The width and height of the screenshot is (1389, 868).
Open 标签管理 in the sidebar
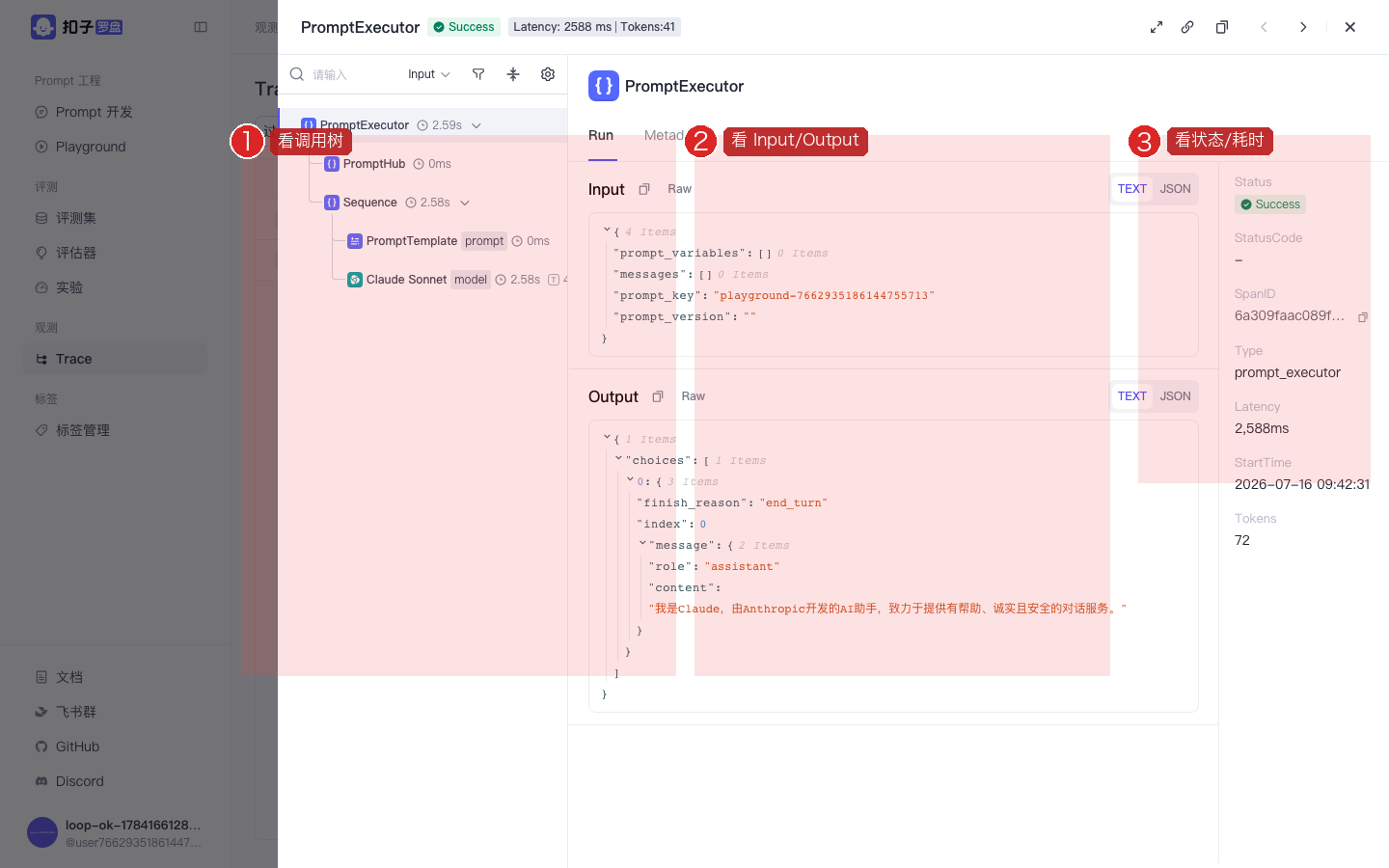pos(116,430)
